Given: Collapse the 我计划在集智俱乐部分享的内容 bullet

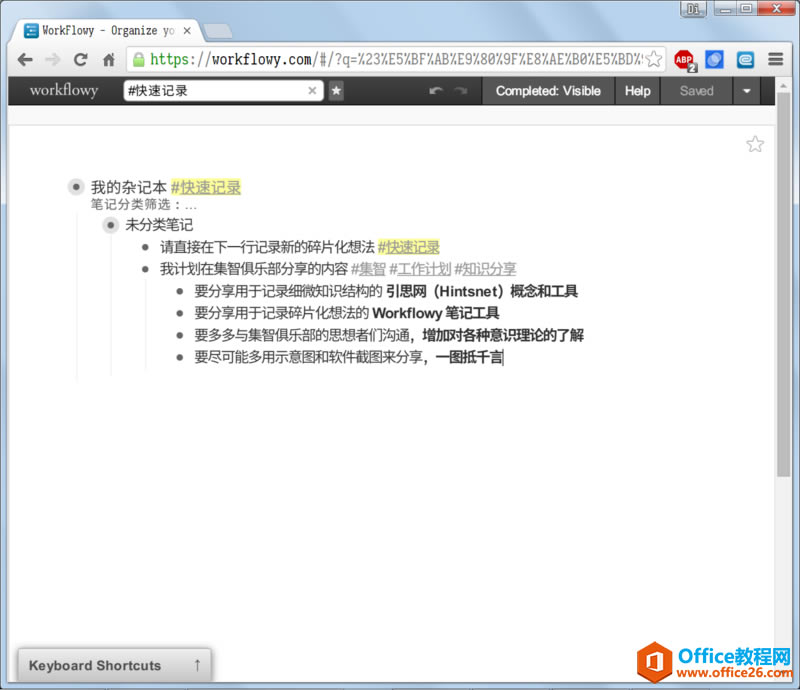Looking at the screenshot, I should pyautogui.click(x=145, y=269).
